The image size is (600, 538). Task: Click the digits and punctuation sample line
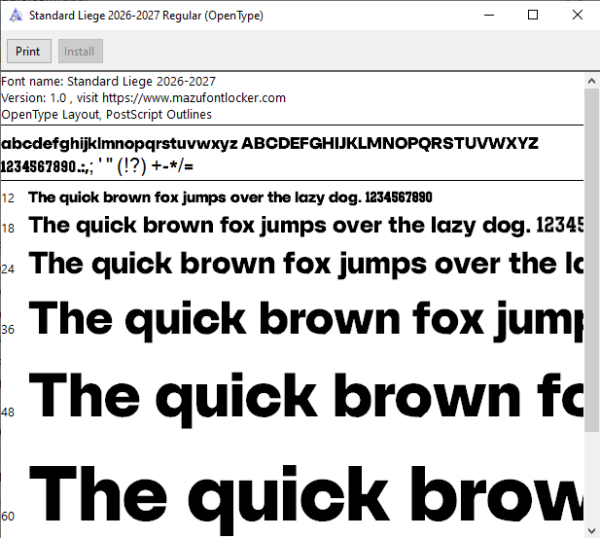pyautogui.click(x=97, y=166)
